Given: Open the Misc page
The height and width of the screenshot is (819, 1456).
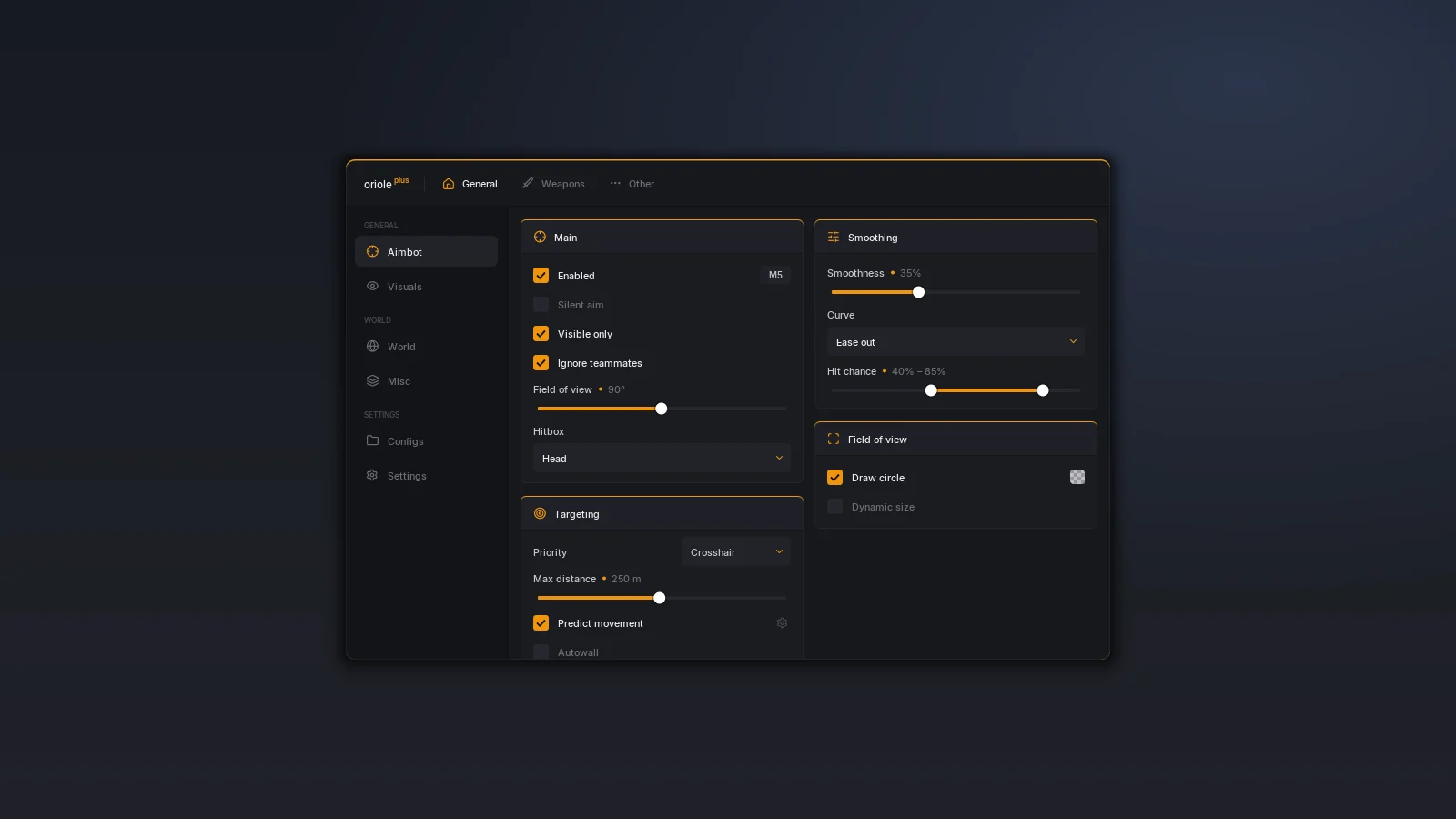Looking at the screenshot, I should (x=426, y=380).
